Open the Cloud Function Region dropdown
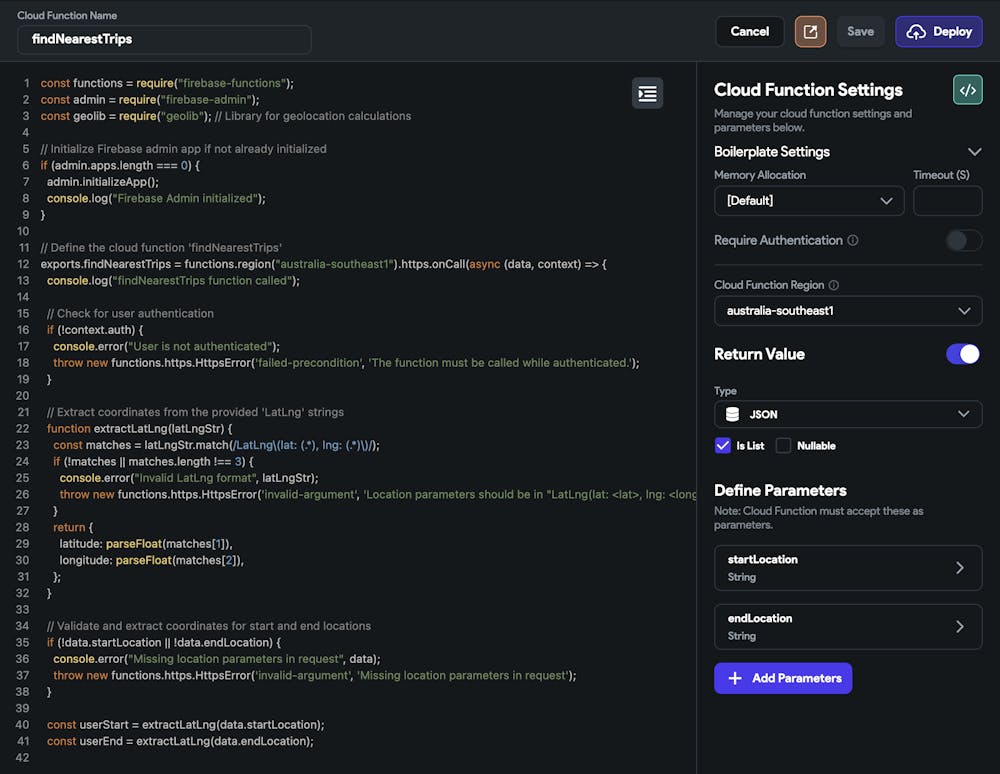Image resolution: width=1000 pixels, height=774 pixels. tap(848, 311)
